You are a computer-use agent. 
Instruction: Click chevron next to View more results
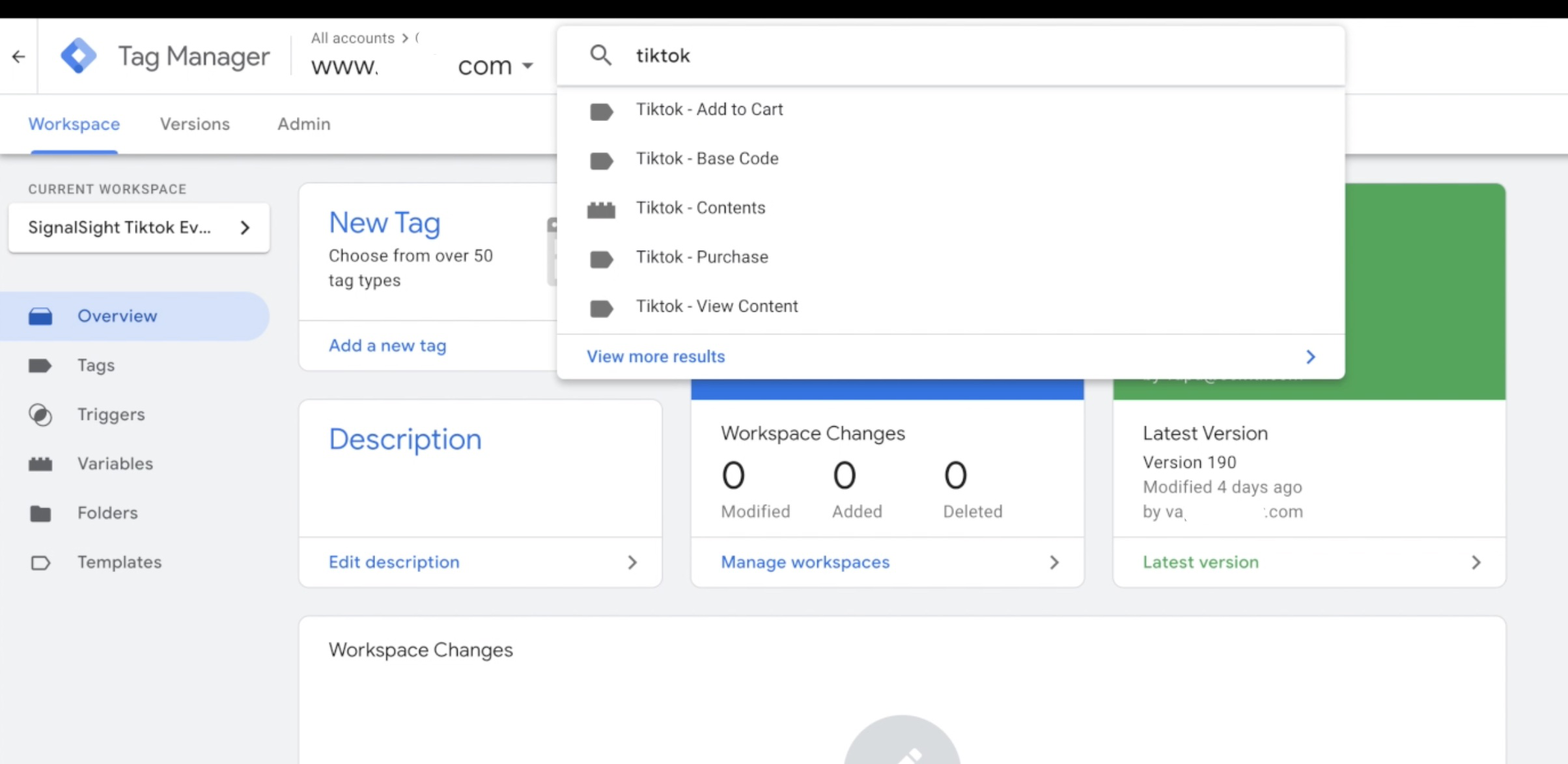[1311, 357]
